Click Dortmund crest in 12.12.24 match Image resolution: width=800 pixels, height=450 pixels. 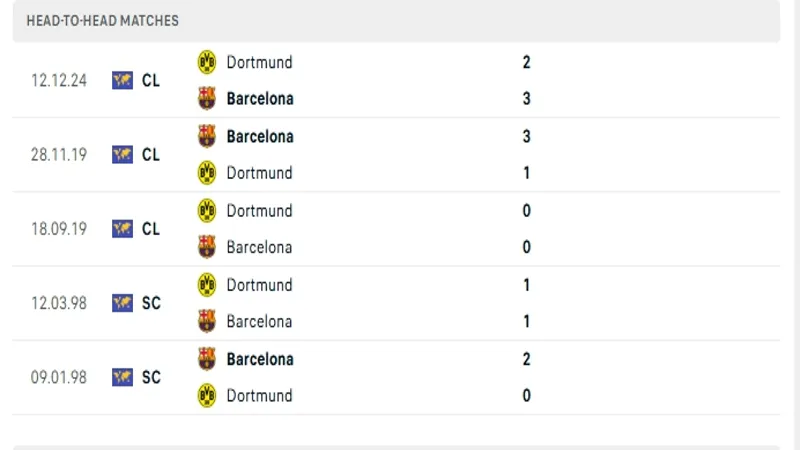[x=207, y=62]
